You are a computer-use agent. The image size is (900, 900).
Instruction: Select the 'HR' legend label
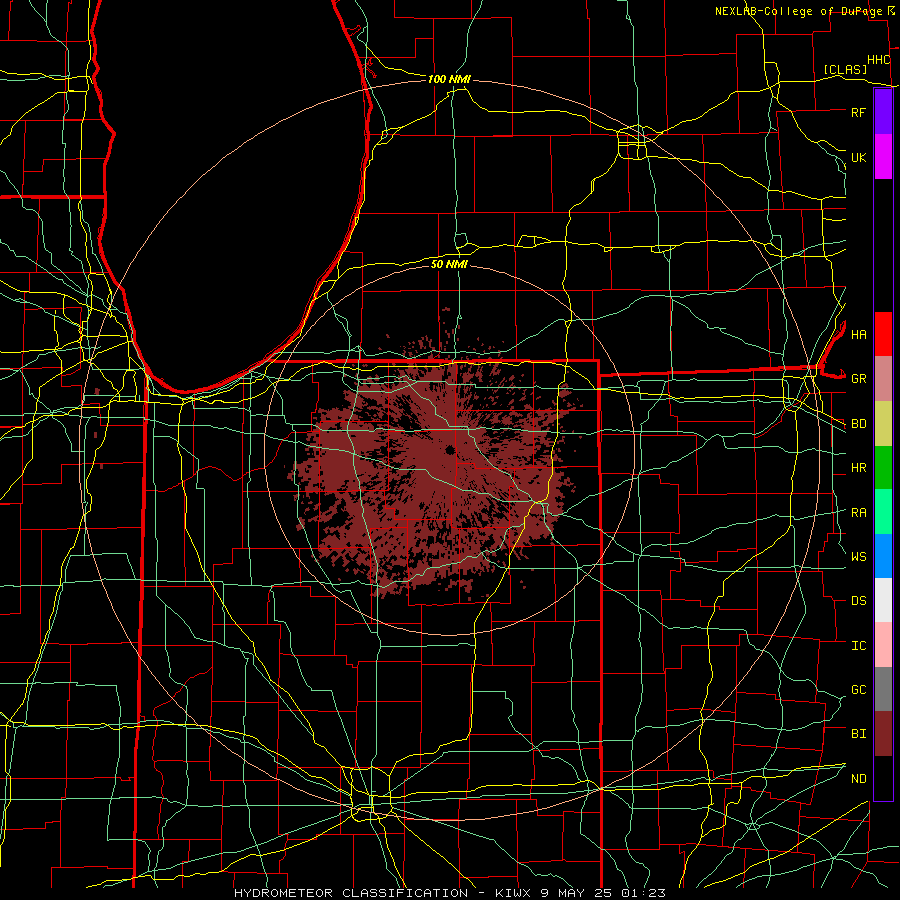[858, 468]
